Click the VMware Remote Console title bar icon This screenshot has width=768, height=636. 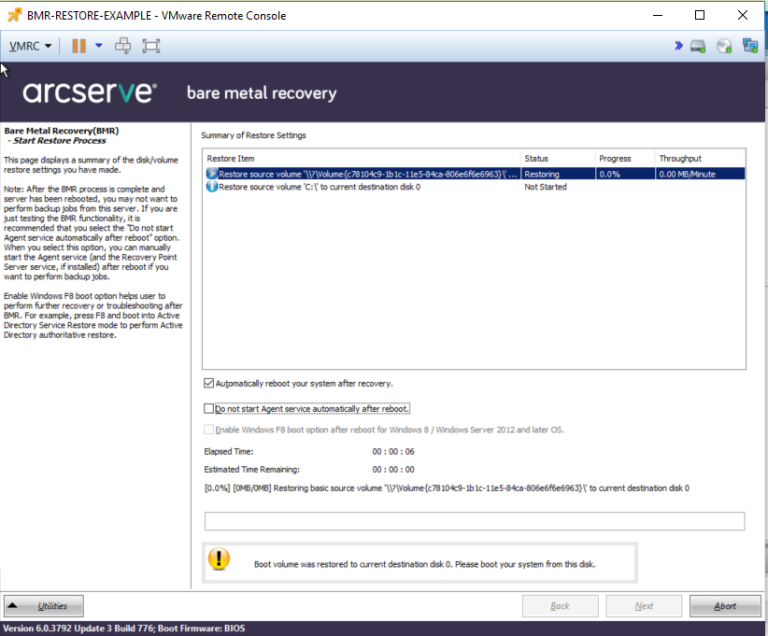(x=15, y=15)
